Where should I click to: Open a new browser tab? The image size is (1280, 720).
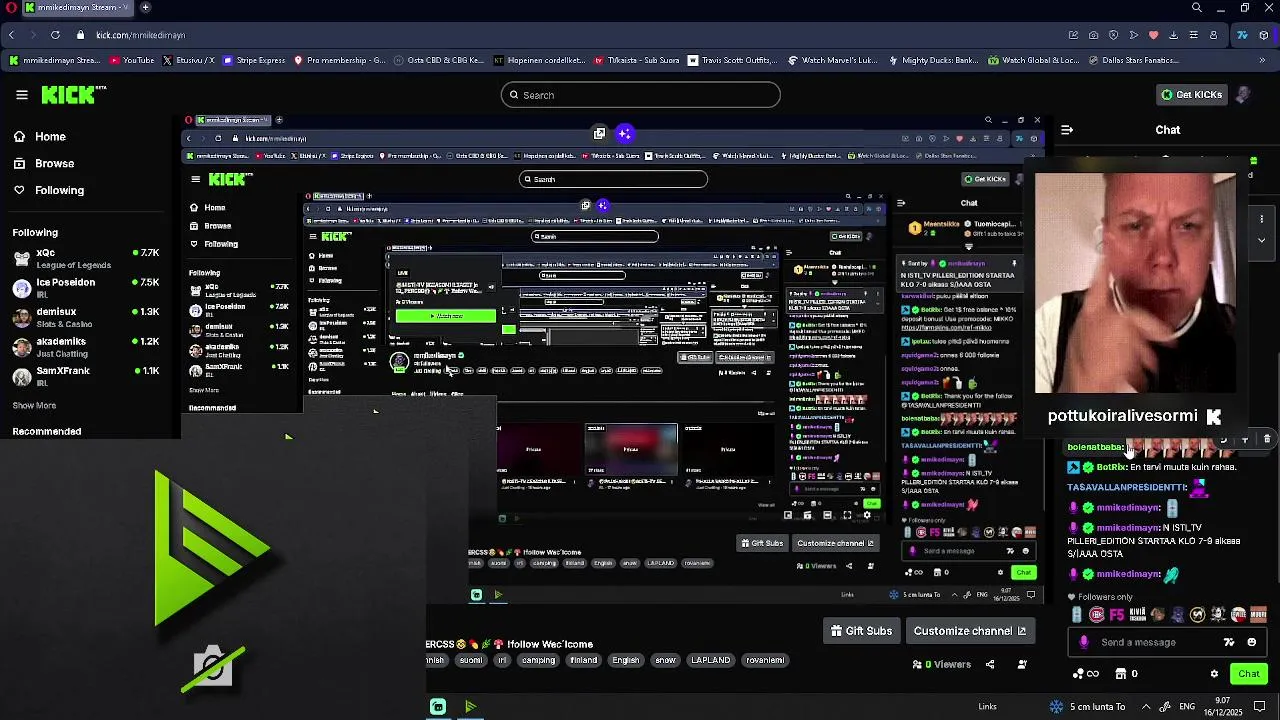click(x=145, y=7)
